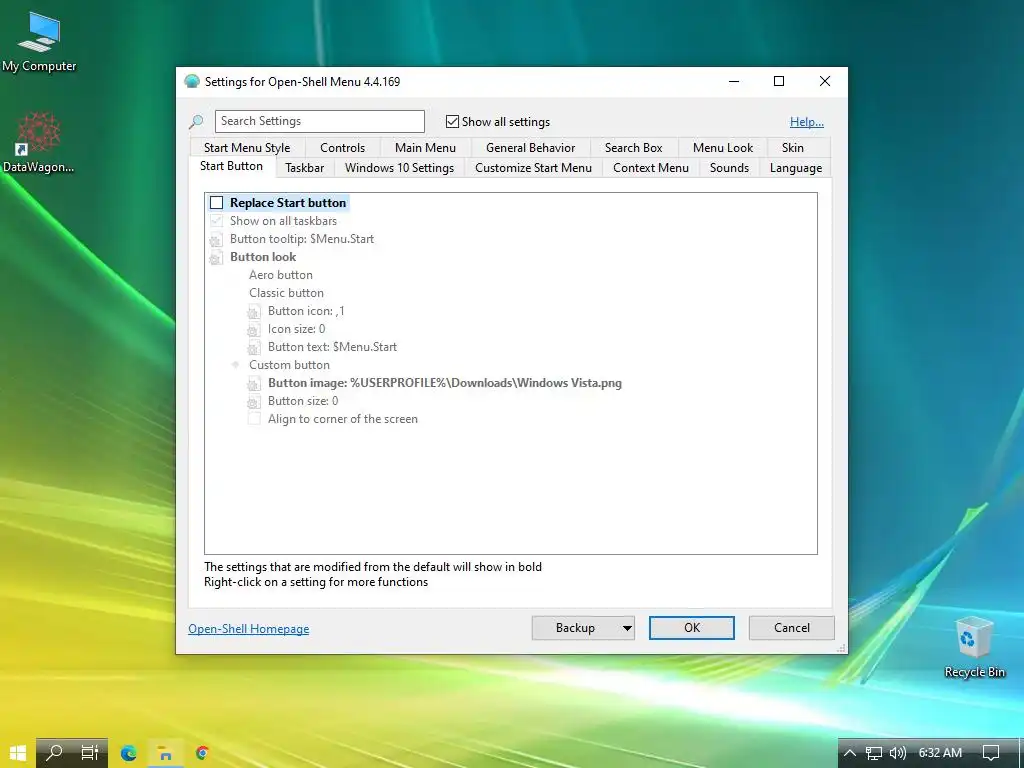Click the Open-Shell title bar shell icon
Image resolution: width=1024 pixels, height=768 pixels.
click(x=191, y=82)
